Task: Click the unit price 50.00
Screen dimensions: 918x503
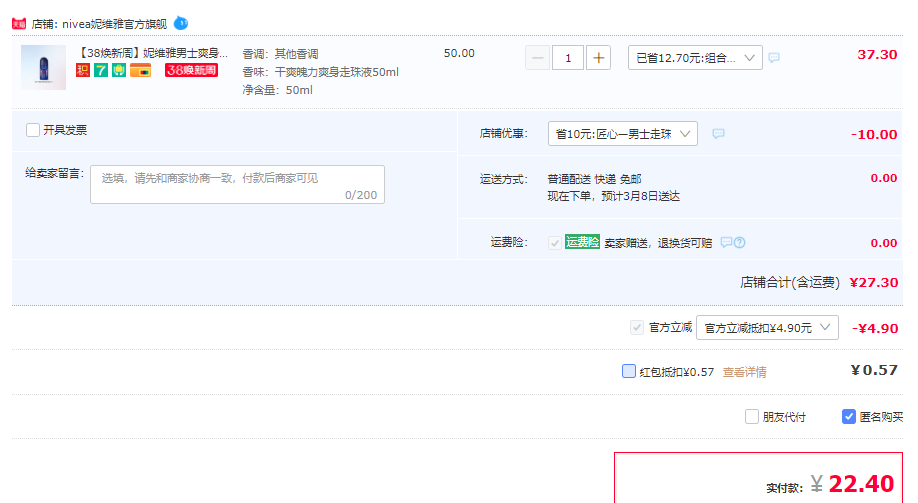Action: coord(459,53)
